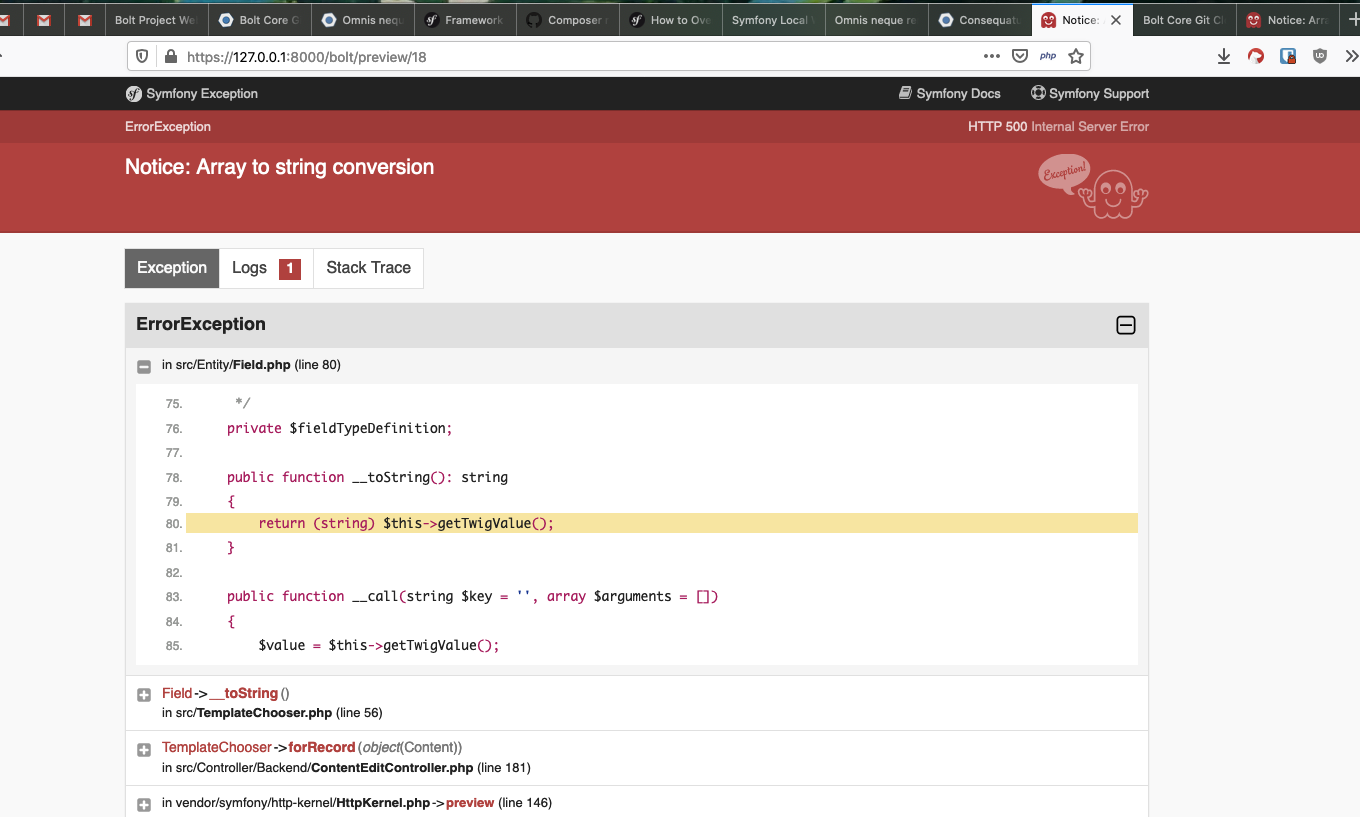Expand the Field __toString stack frame
Image resolution: width=1360 pixels, height=817 pixels.
coord(143,693)
